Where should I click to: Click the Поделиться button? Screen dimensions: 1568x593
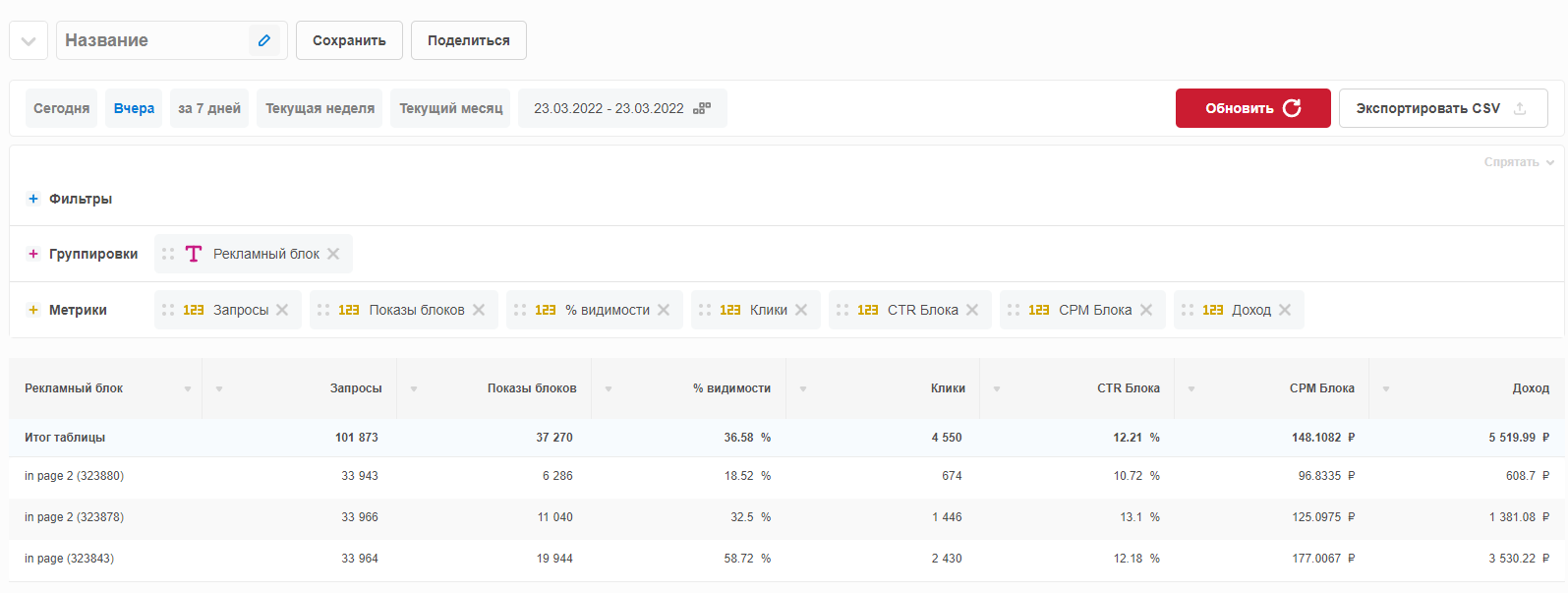tap(469, 40)
